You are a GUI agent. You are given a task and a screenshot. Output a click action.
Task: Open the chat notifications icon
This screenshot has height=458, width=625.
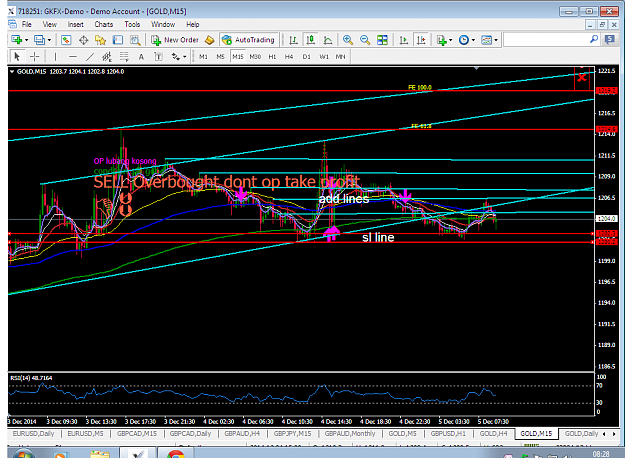(x=610, y=39)
